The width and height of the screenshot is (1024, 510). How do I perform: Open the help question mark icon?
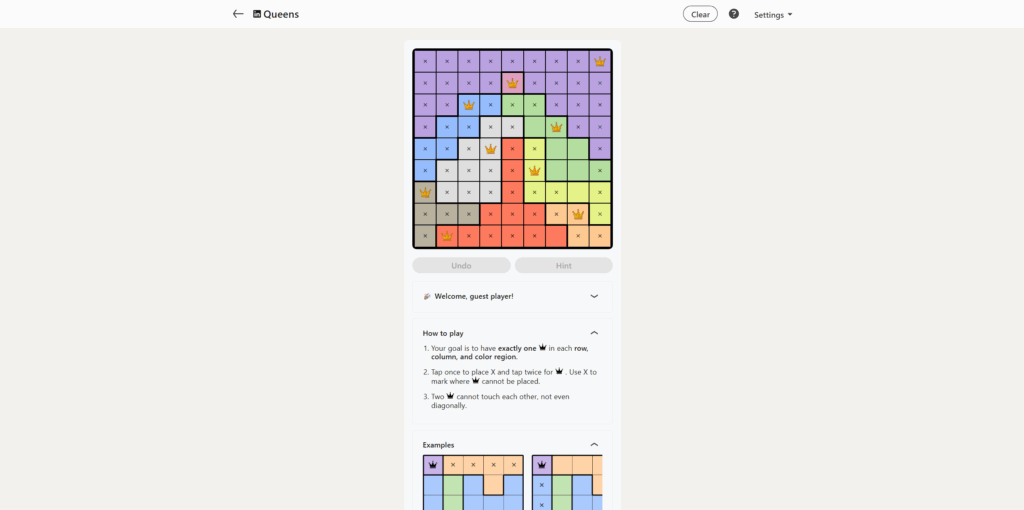coord(734,14)
